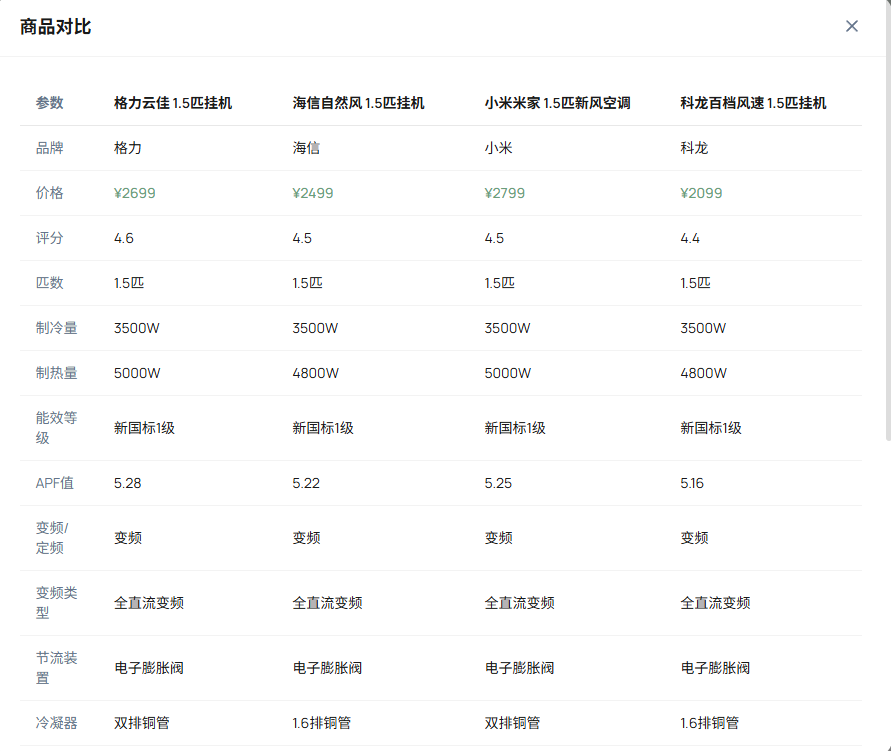
Task: Click APF value 5.28
Action: (127, 483)
